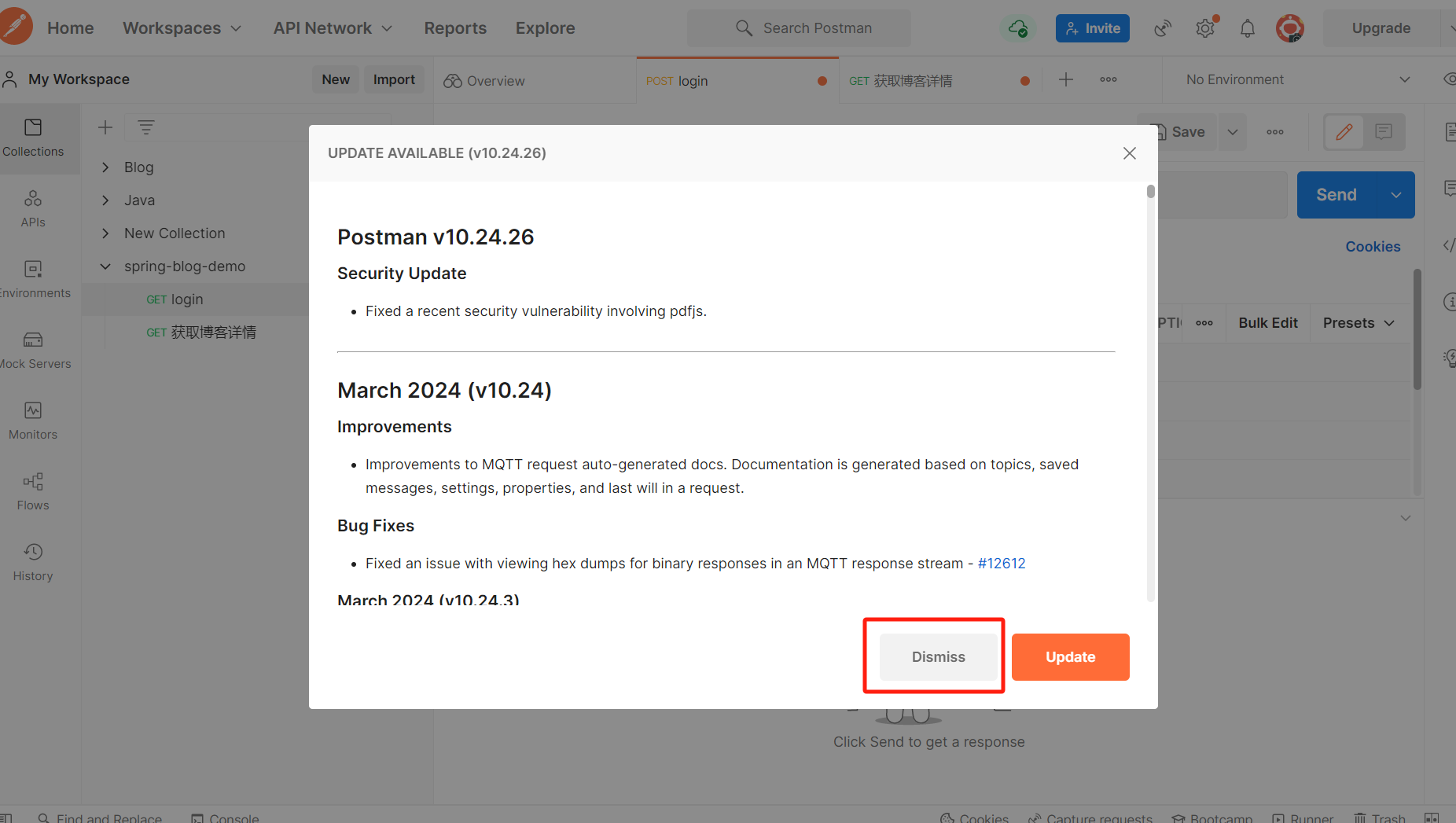Open Runner in status bar

1303,817
